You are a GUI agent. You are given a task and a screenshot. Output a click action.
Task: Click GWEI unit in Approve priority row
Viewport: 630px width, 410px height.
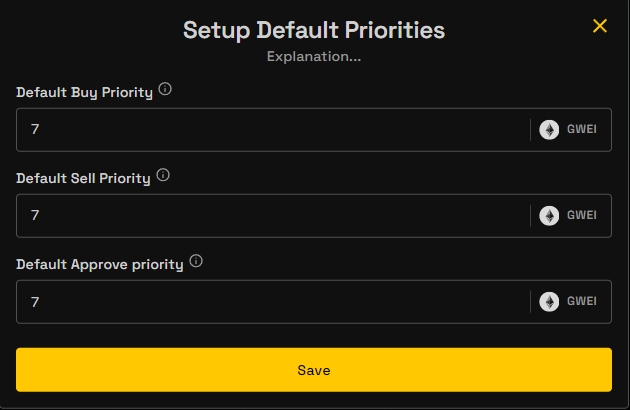click(582, 302)
